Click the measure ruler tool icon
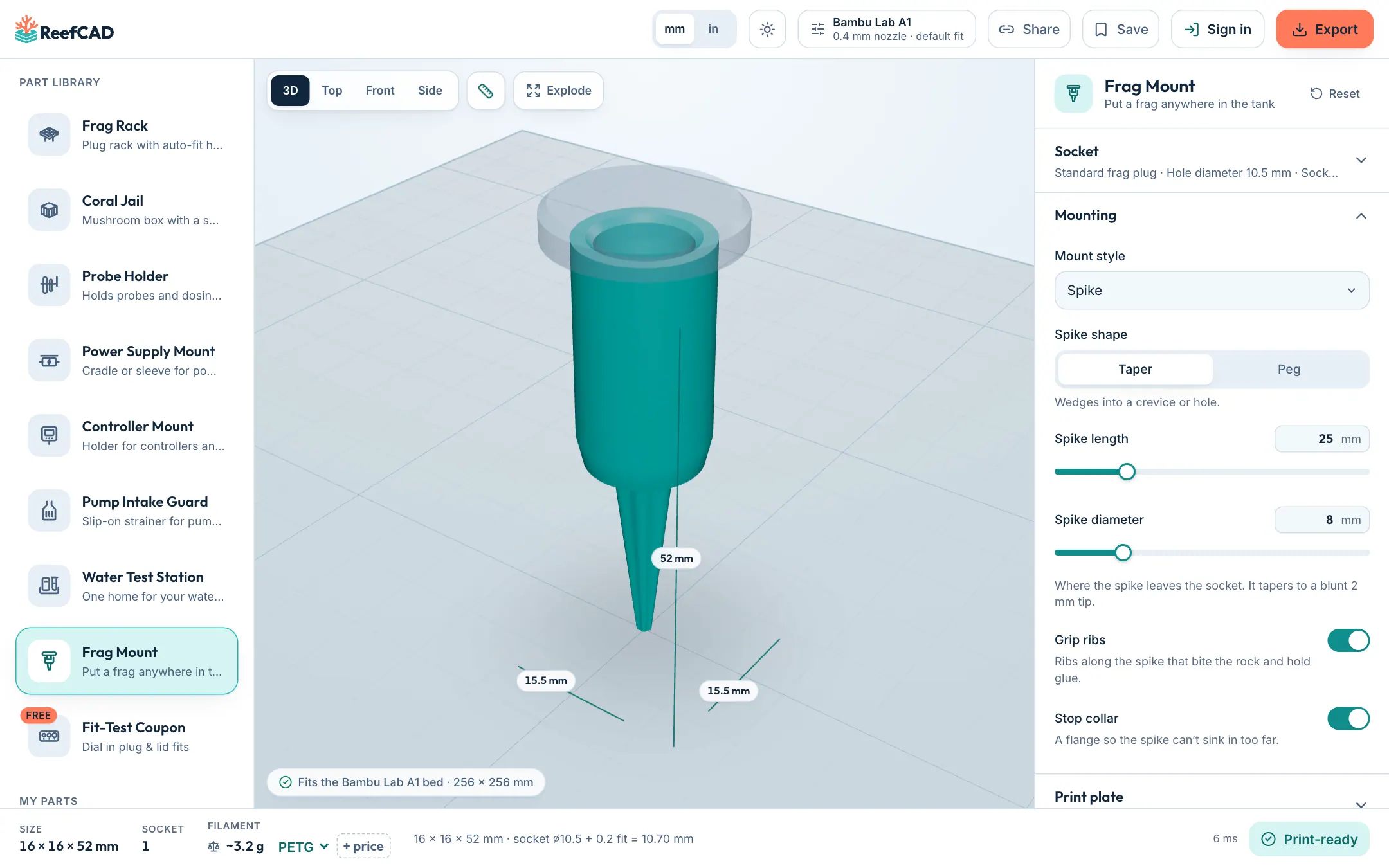 486,91
